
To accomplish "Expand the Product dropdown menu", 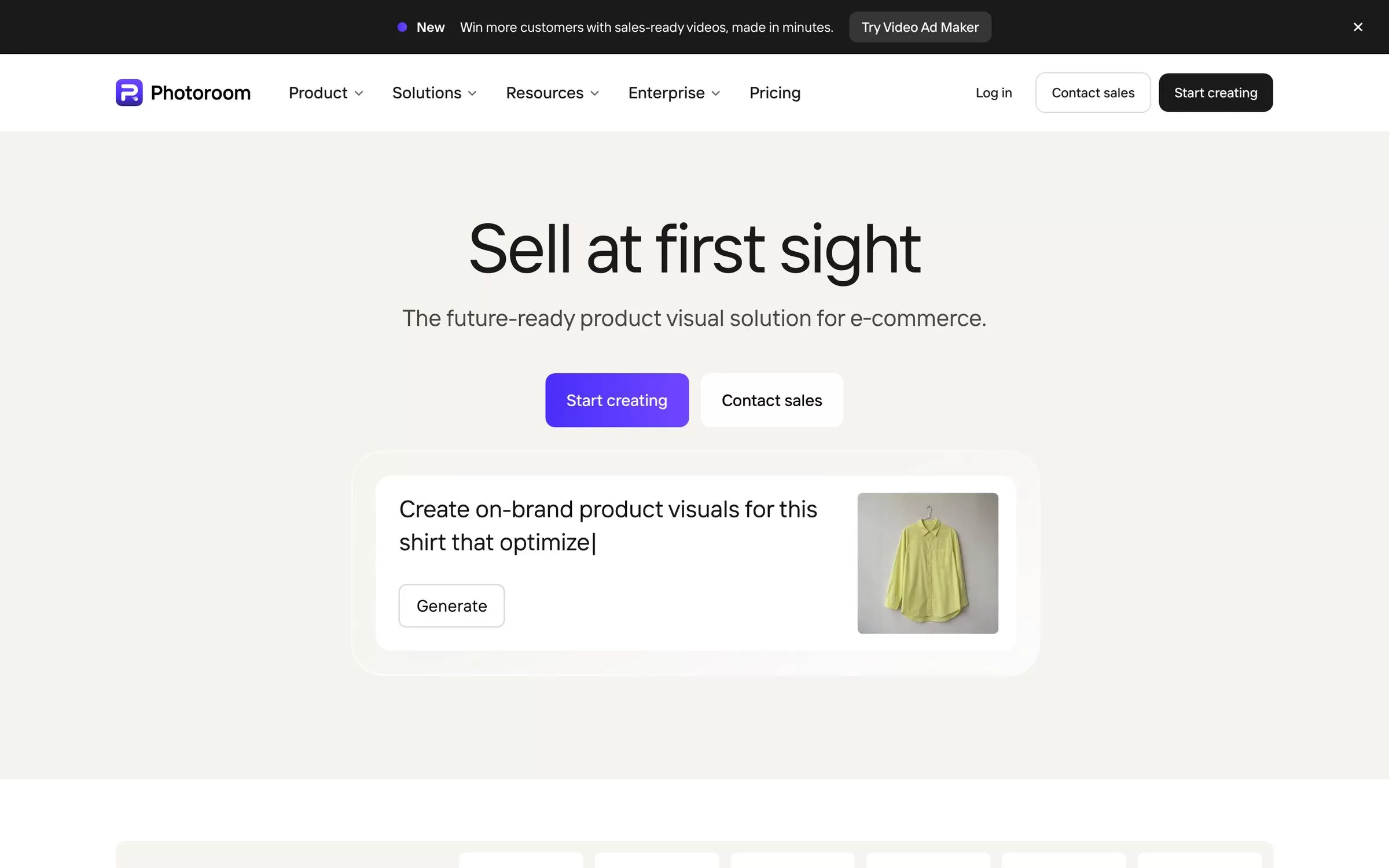I will pos(326,93).
